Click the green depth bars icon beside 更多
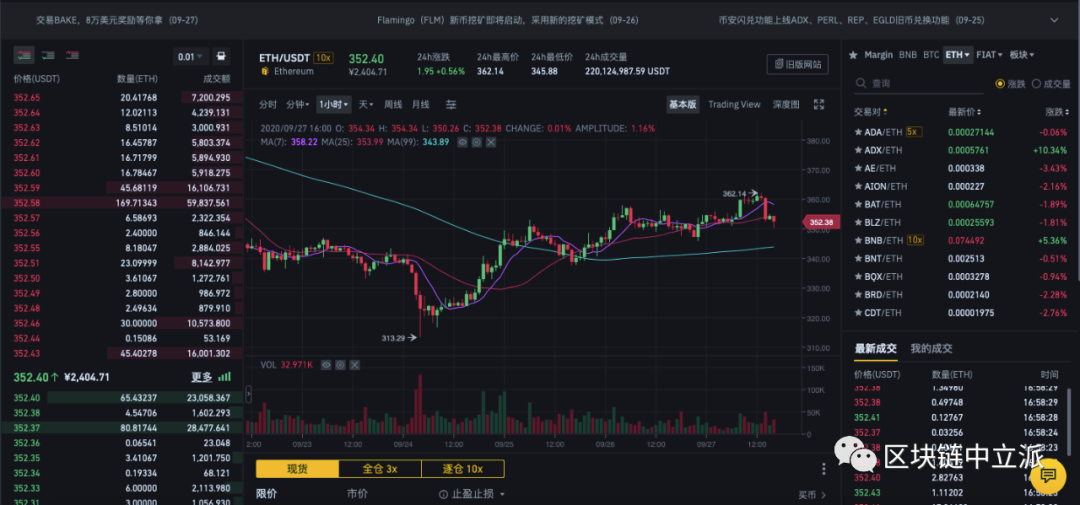Screen dimensions: 1080x505 tap(225, 378)
